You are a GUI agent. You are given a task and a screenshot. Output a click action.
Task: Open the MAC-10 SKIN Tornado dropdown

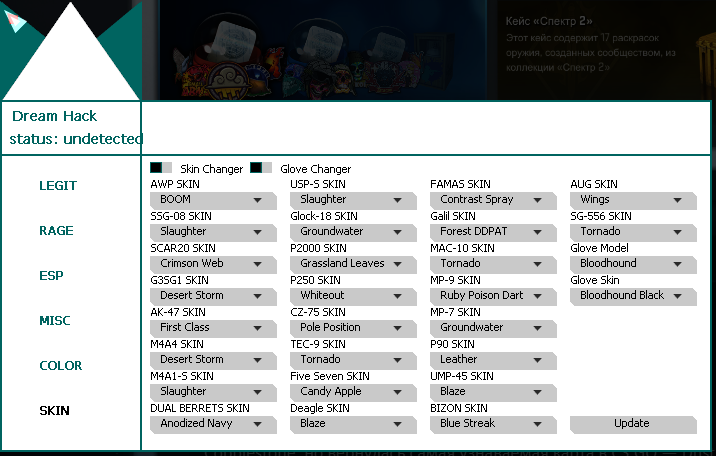click(493, 265)
